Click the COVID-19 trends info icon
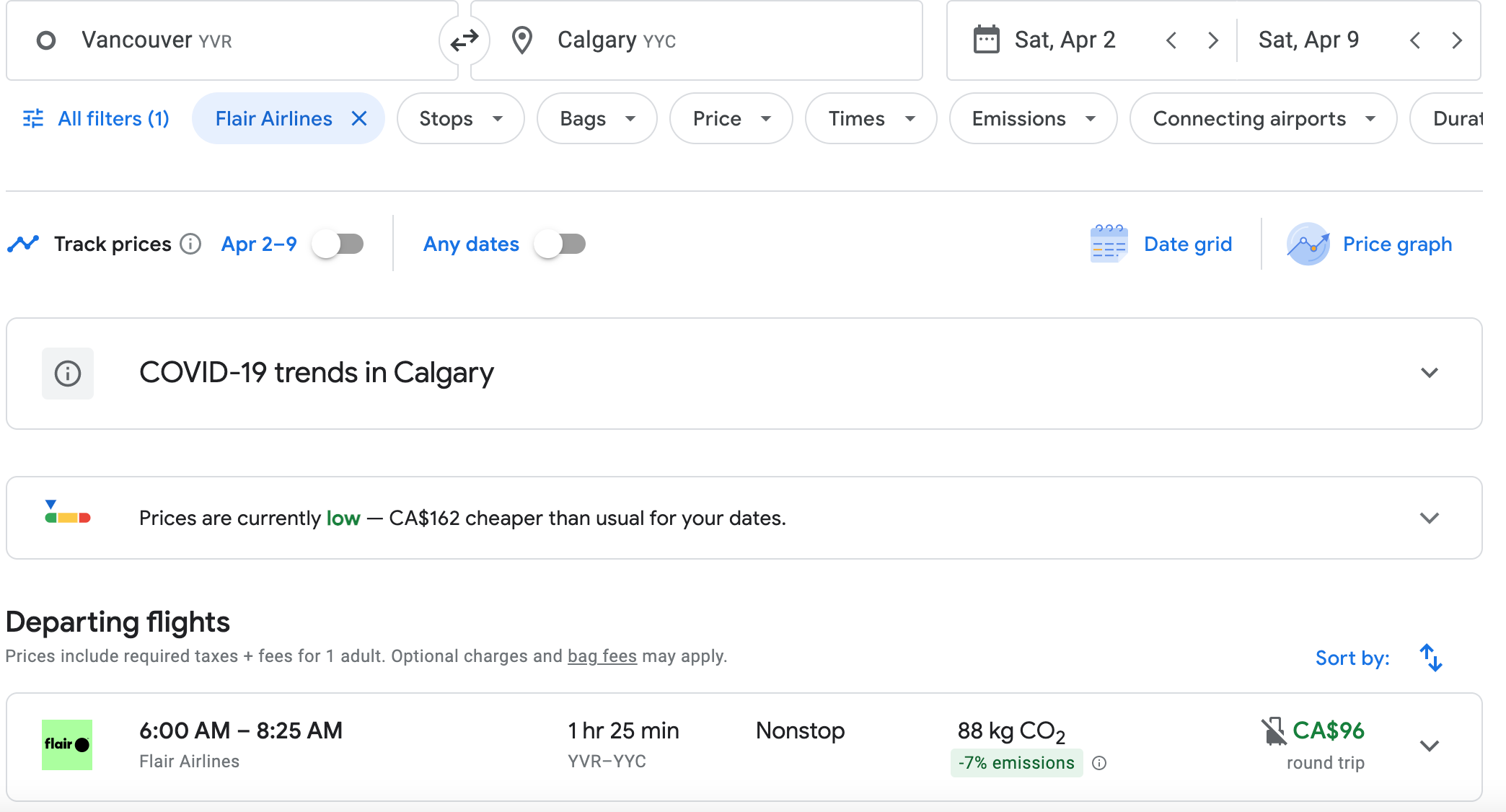The width and height of the screenshot is (1506, 812). 68,374
